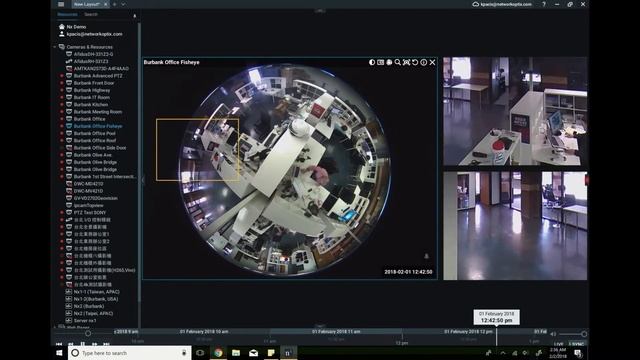
Task: Select Nx1-1 (Taiwan, APAC) server
Action: click(96, 292)
